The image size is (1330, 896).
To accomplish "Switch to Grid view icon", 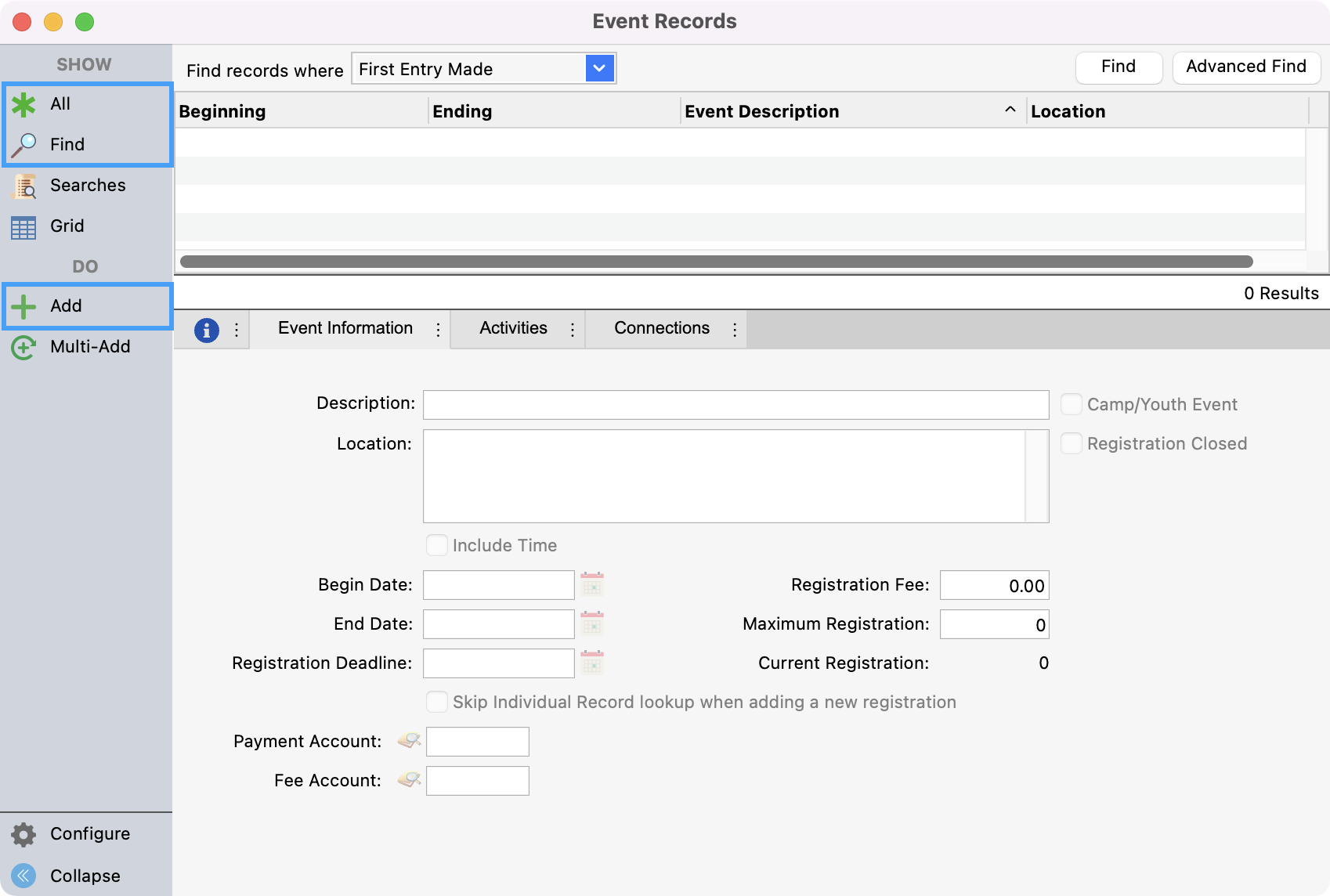I will pyautogui.click(x=23, y=227).
